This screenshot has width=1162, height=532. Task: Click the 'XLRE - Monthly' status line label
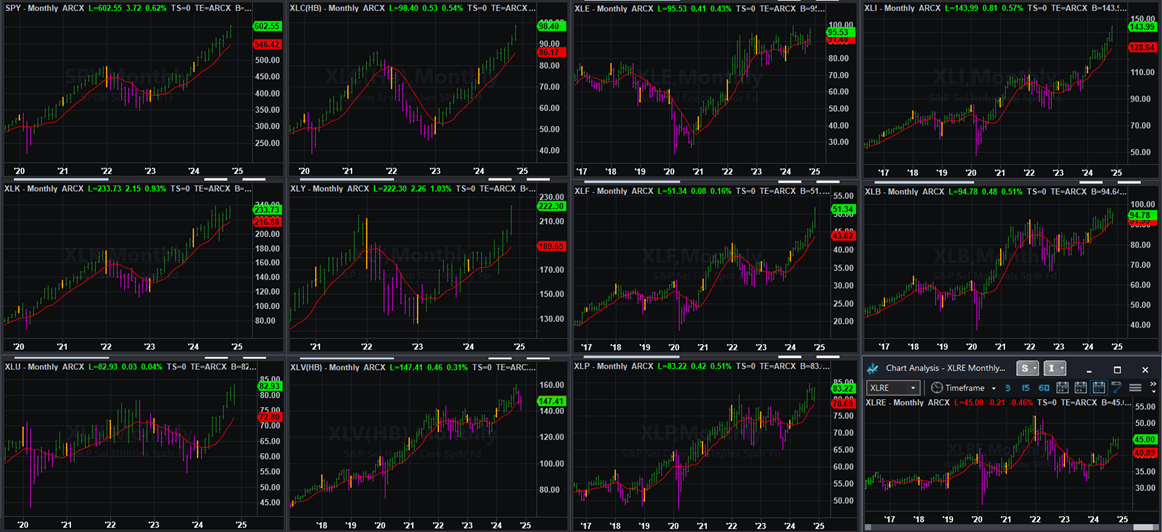[894, 402]
